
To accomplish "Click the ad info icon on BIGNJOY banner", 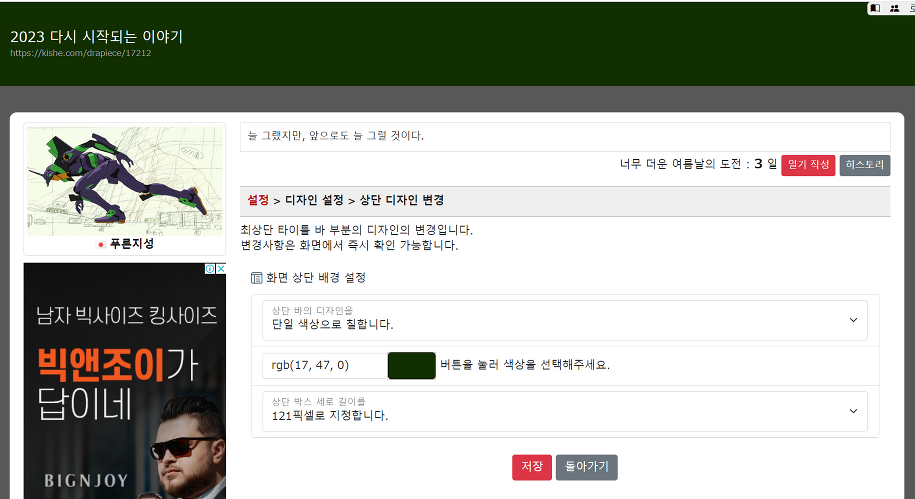I will tap(209, 269).
